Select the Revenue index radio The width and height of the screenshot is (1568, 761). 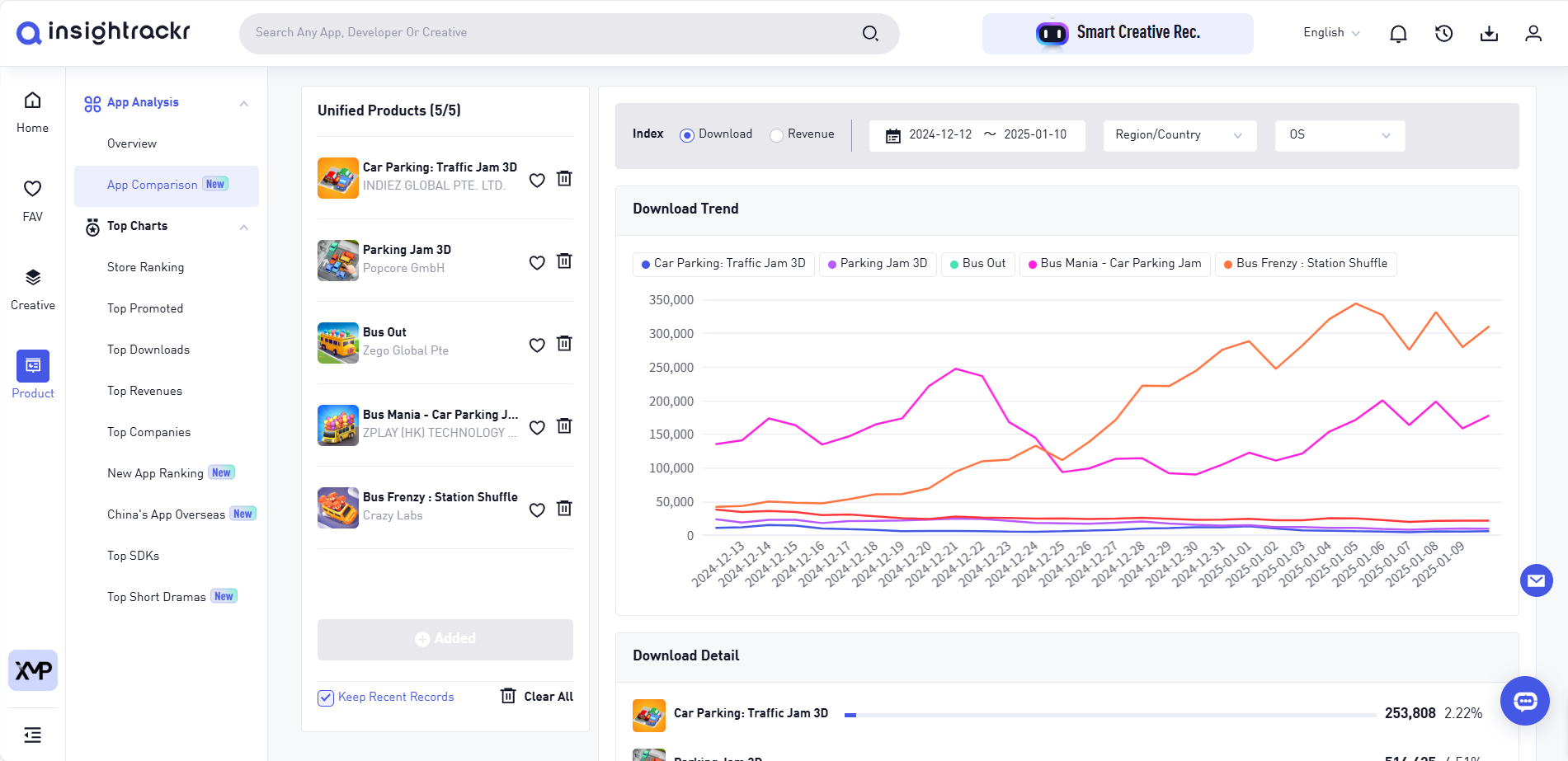[776, 135]
